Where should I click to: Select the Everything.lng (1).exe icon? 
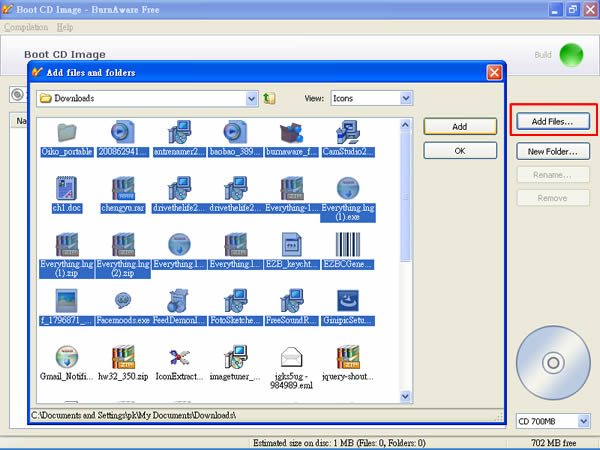tap(348, 188)
